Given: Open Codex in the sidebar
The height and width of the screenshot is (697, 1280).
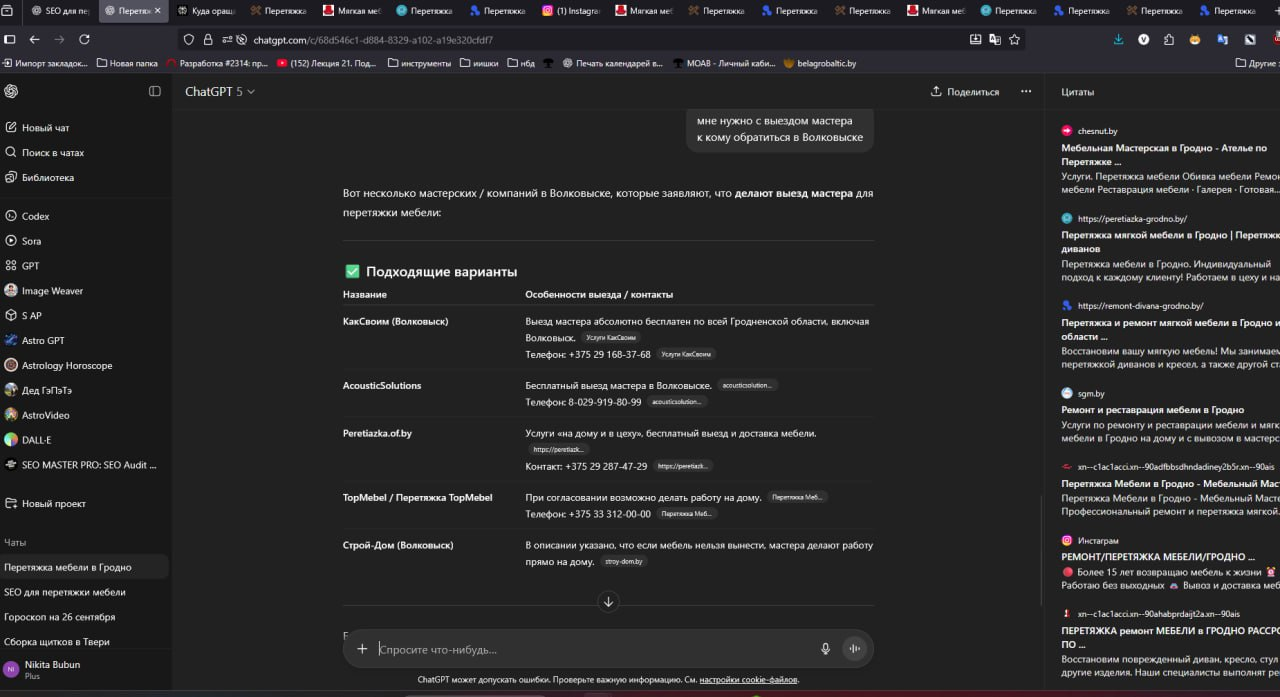Looking at the screenshot, I should [x=35, y=216].
